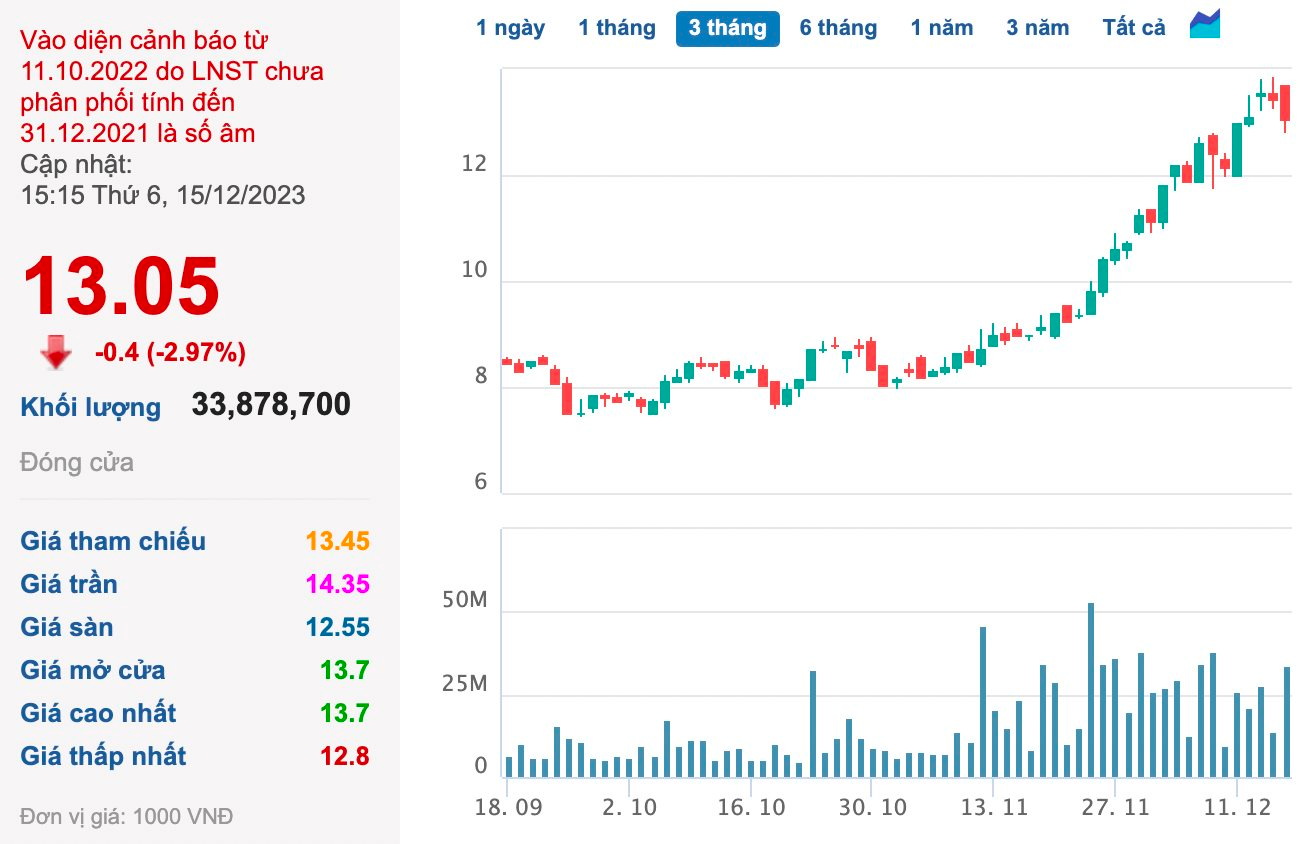Show the 1 năm chart range

click(x=942, y=28)
